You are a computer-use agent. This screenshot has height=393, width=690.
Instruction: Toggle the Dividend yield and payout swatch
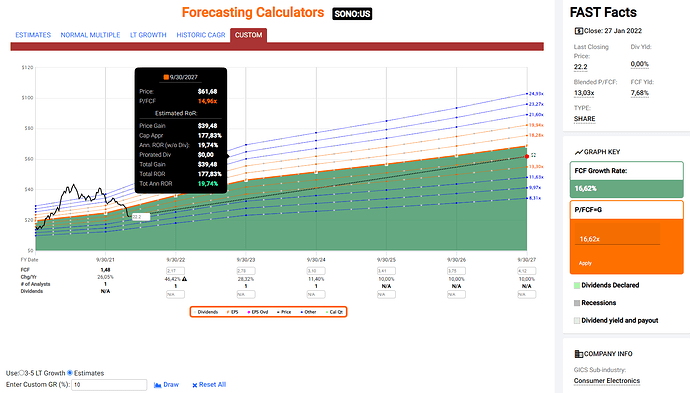(x=577, y=320)
